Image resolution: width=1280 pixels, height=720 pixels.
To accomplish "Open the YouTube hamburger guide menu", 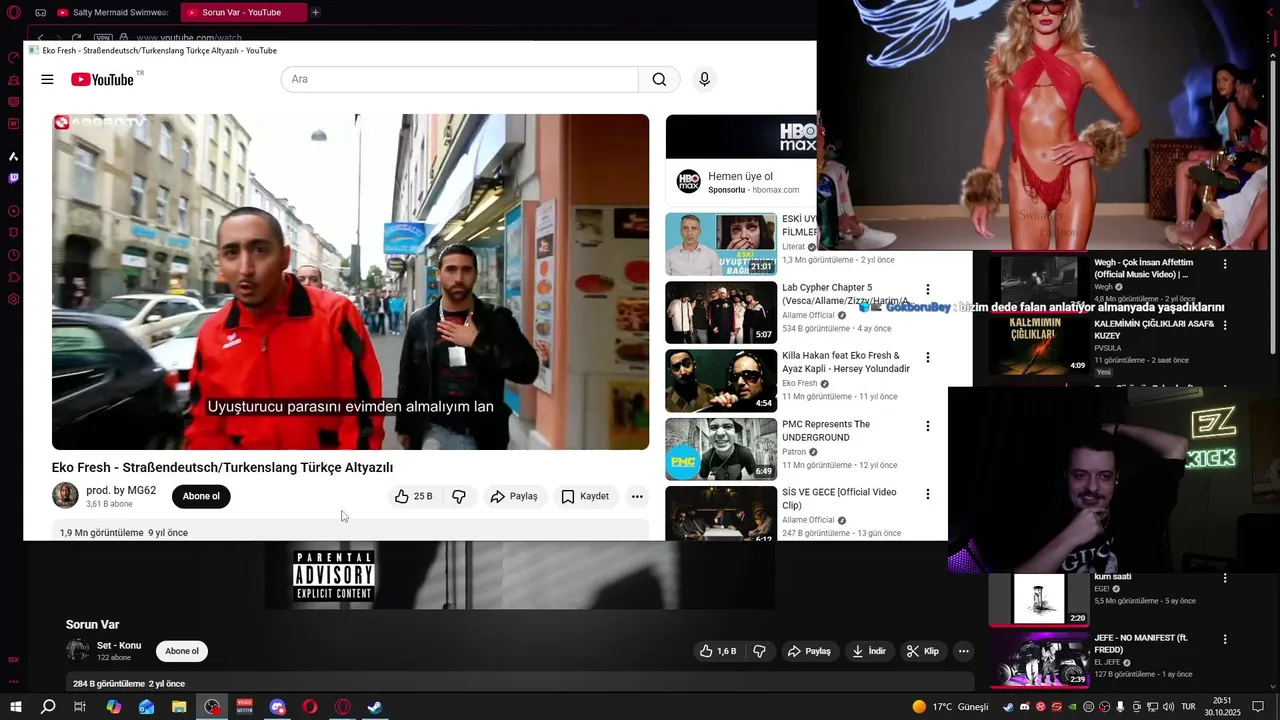I will coord(47,79).
